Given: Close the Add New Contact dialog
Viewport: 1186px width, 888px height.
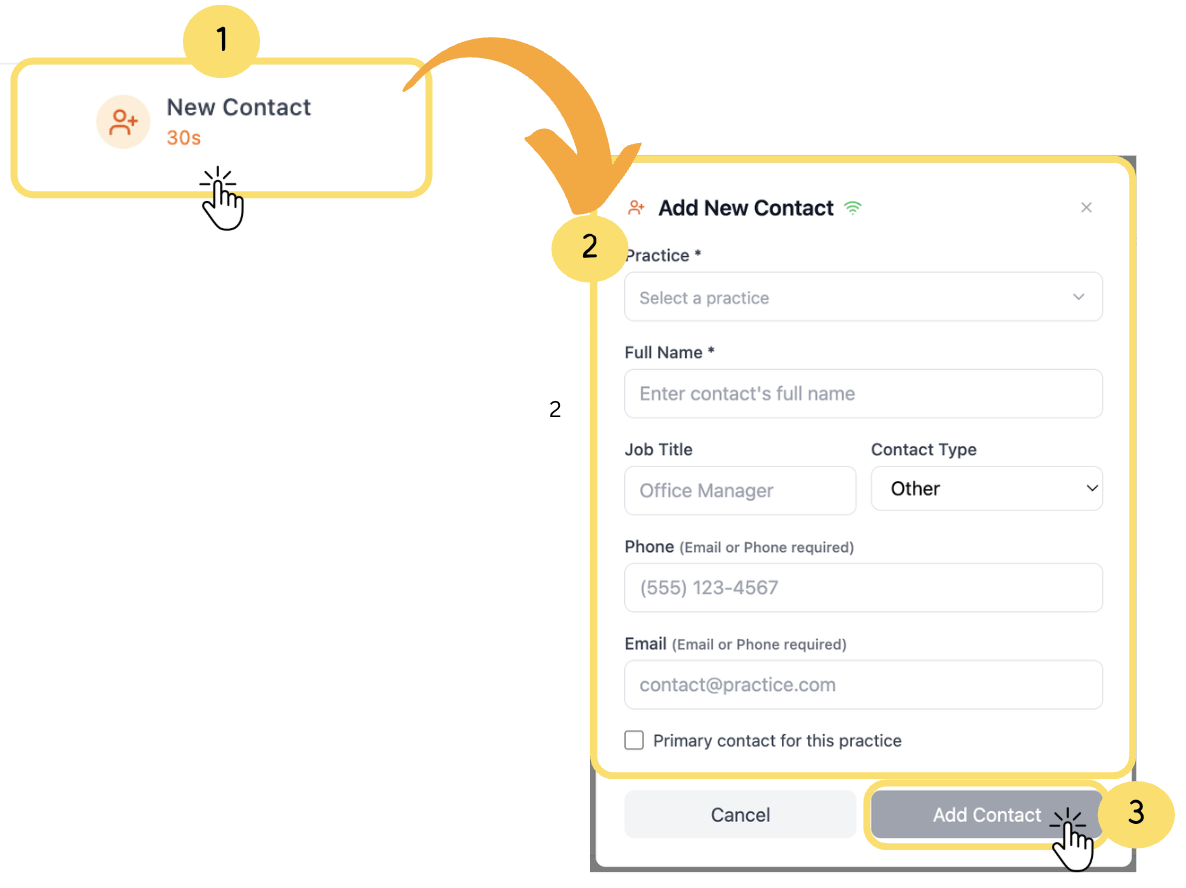Looking at the screenshot, I should [1086, 208].
